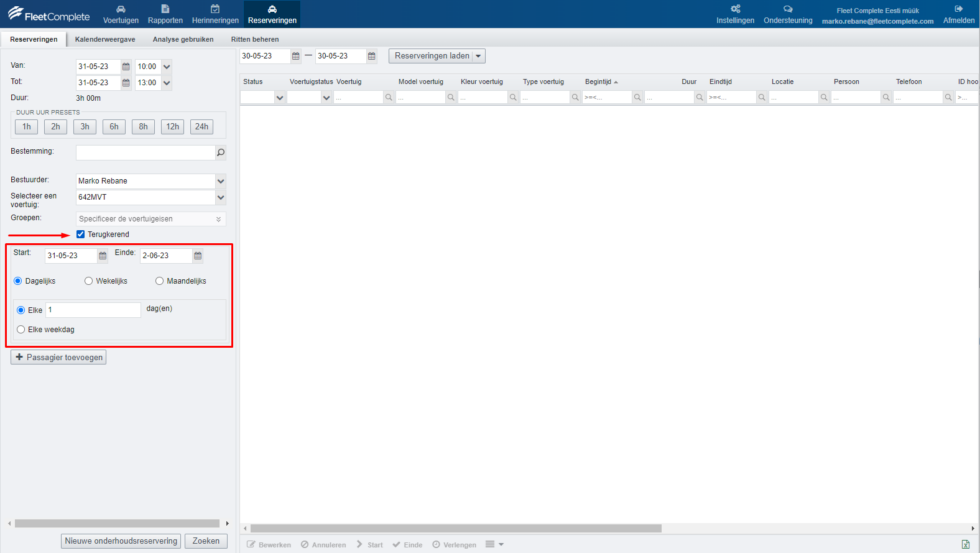Switch to the Ritten beheren tab

255,39
